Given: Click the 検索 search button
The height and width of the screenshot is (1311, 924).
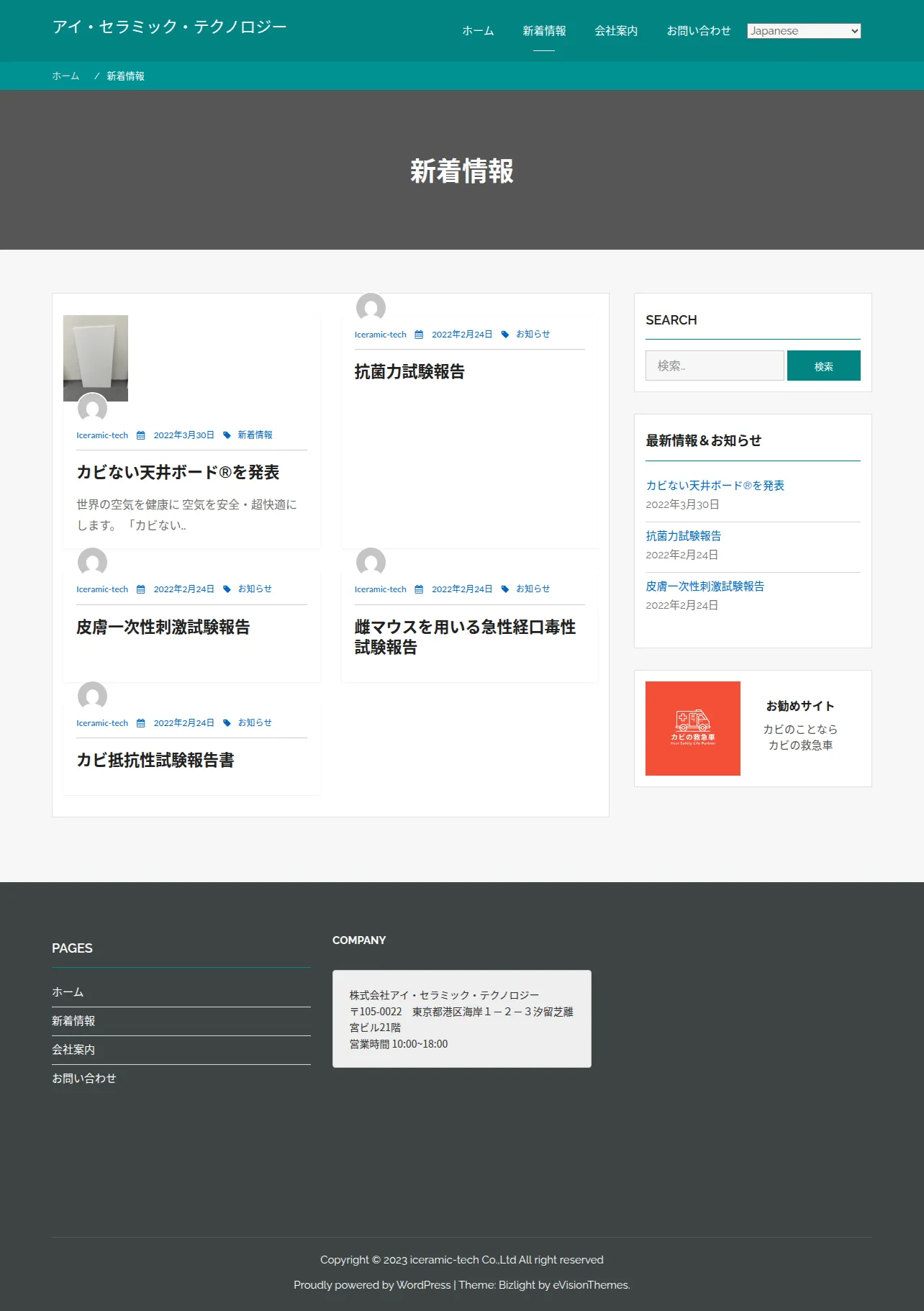Looking at the screenshot, I should tap(824, 366).
